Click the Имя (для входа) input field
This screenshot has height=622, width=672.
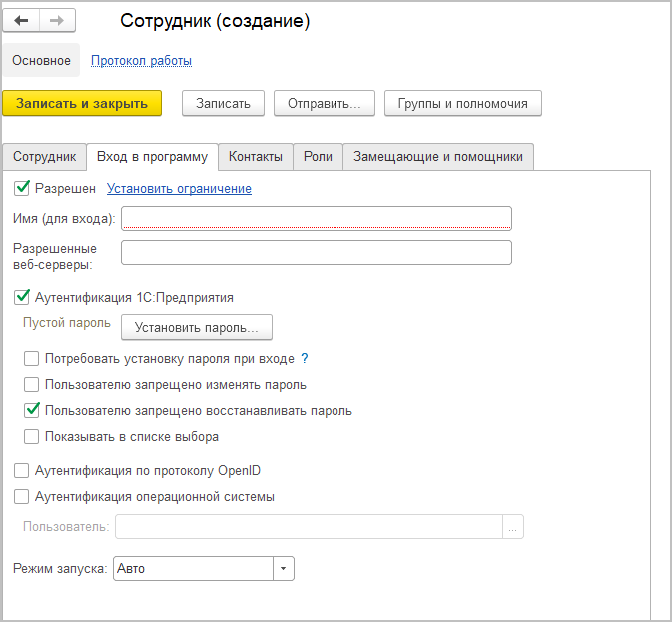(316, 218)
